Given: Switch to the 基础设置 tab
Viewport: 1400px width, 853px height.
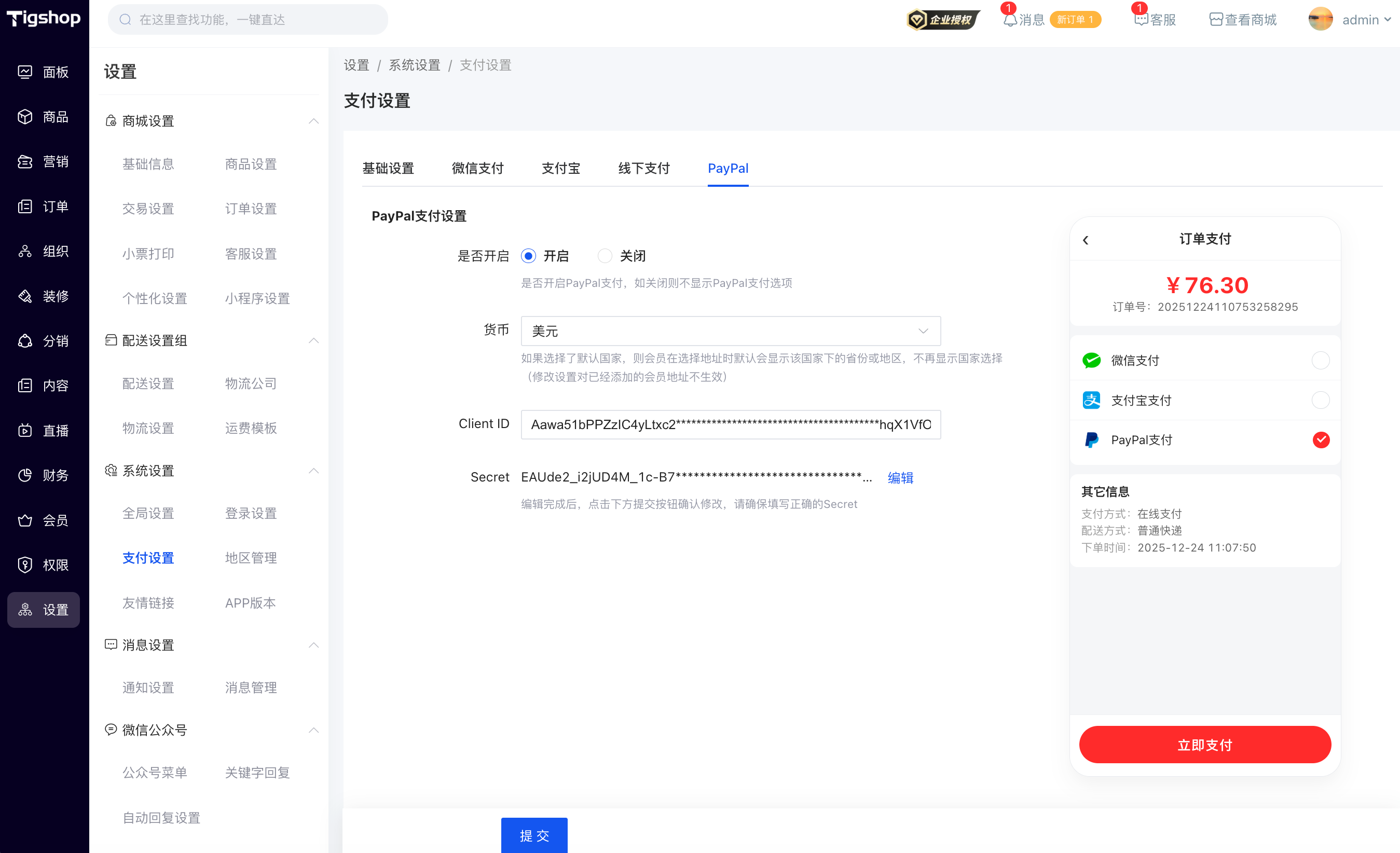Looking at the screenshot, I should (x=388, y=168).
